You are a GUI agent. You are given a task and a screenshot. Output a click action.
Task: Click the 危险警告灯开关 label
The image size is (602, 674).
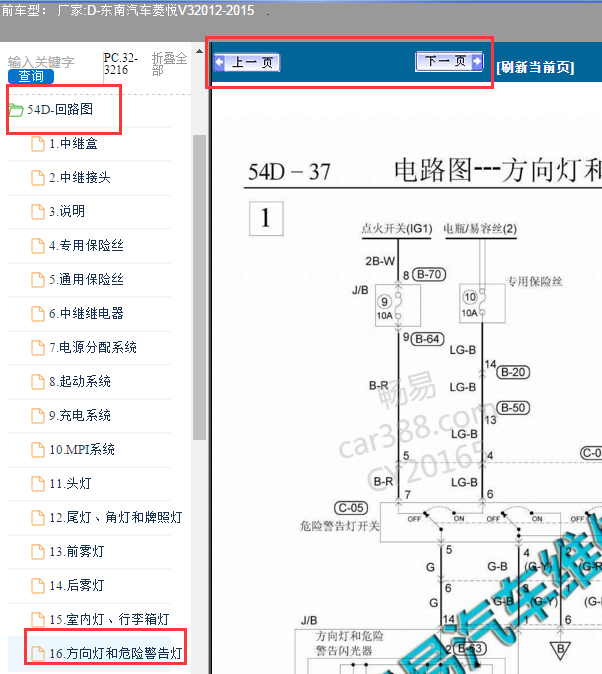tap(340, 526)
